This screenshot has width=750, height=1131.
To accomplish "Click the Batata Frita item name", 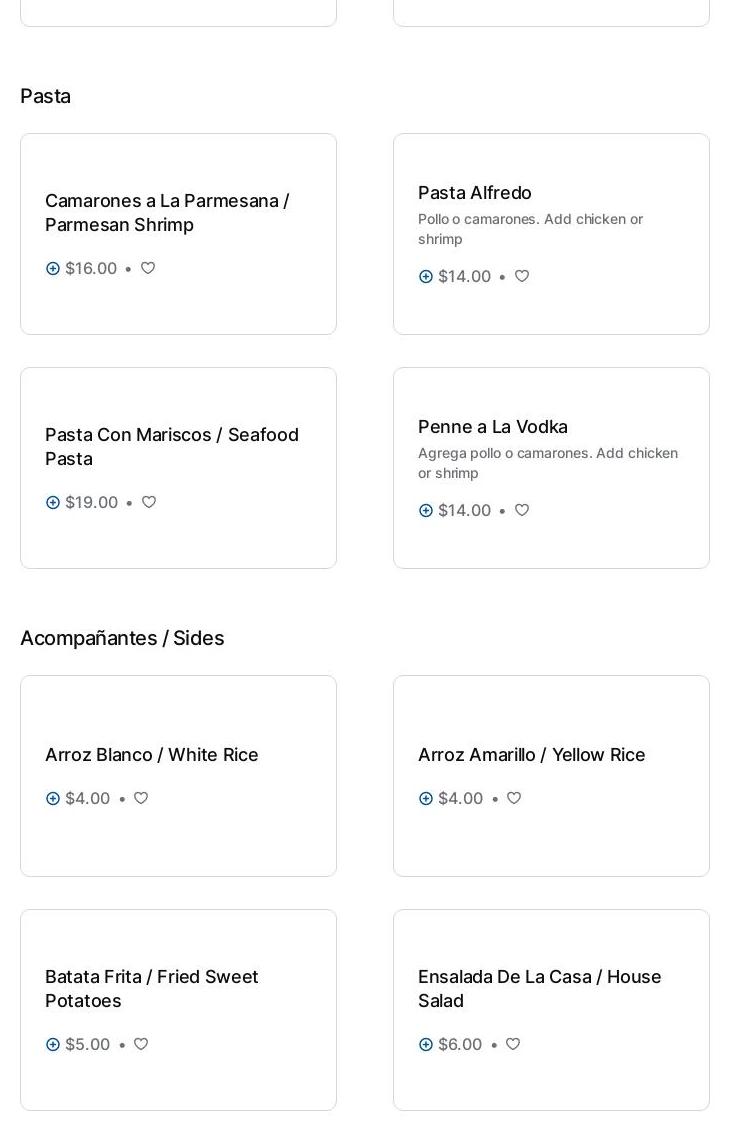I will pos(152,988).
